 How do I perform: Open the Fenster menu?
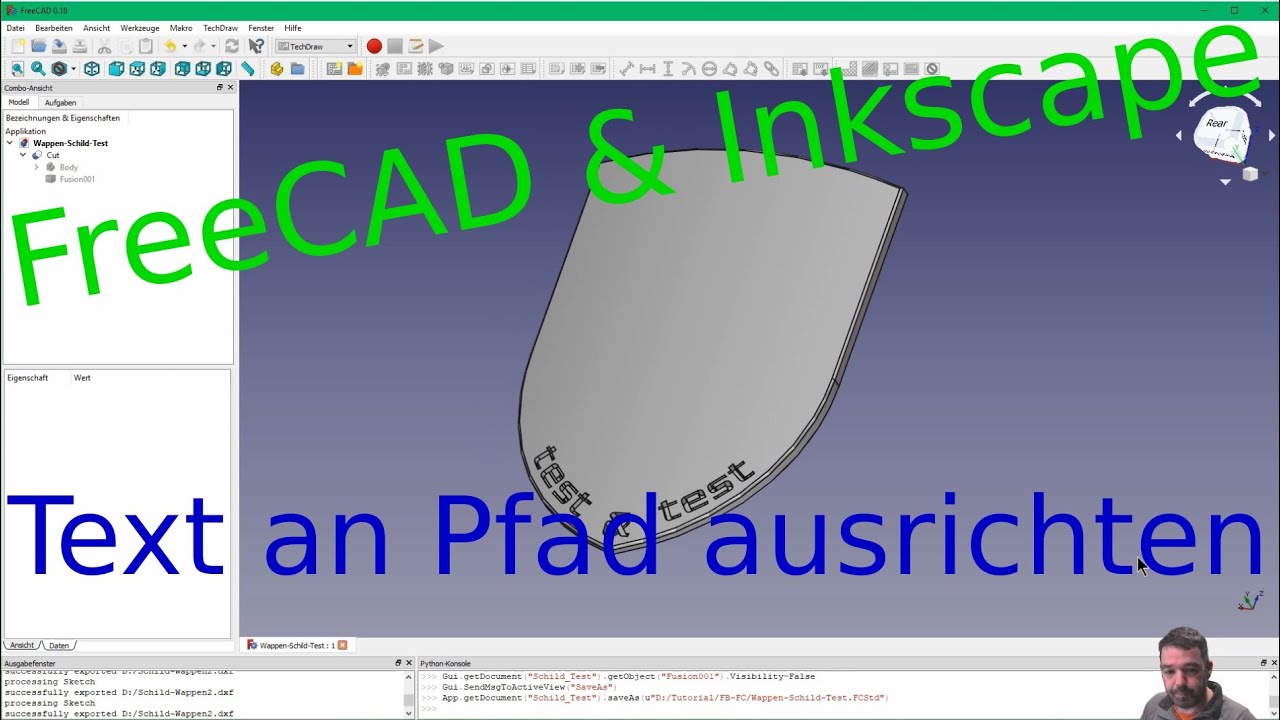point(261,28)
